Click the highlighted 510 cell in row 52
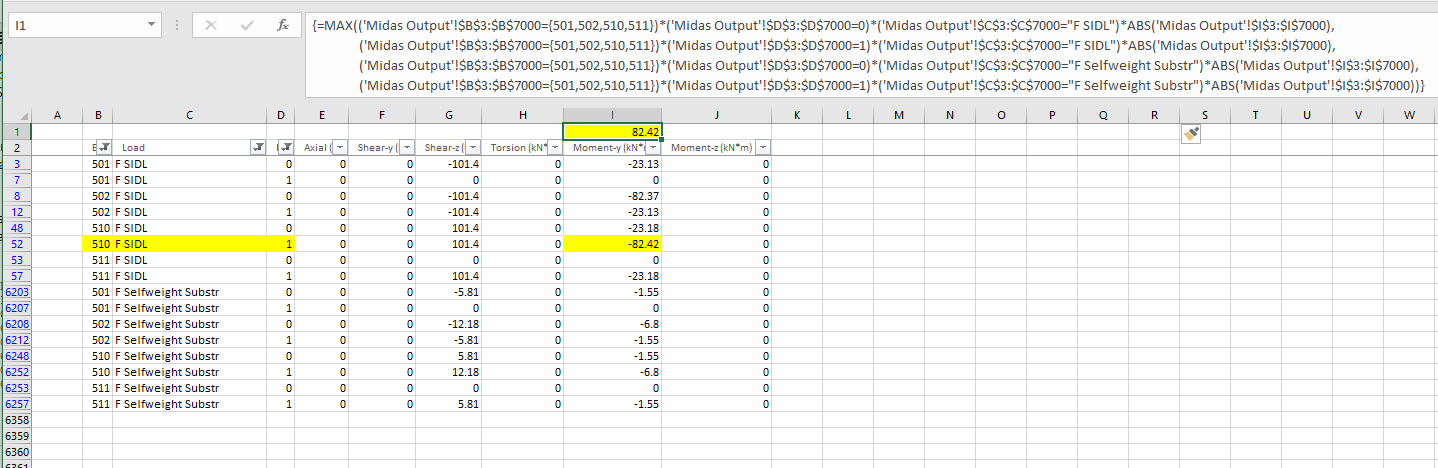Viewport: 1438px width, 468px height. click(99, 243)
